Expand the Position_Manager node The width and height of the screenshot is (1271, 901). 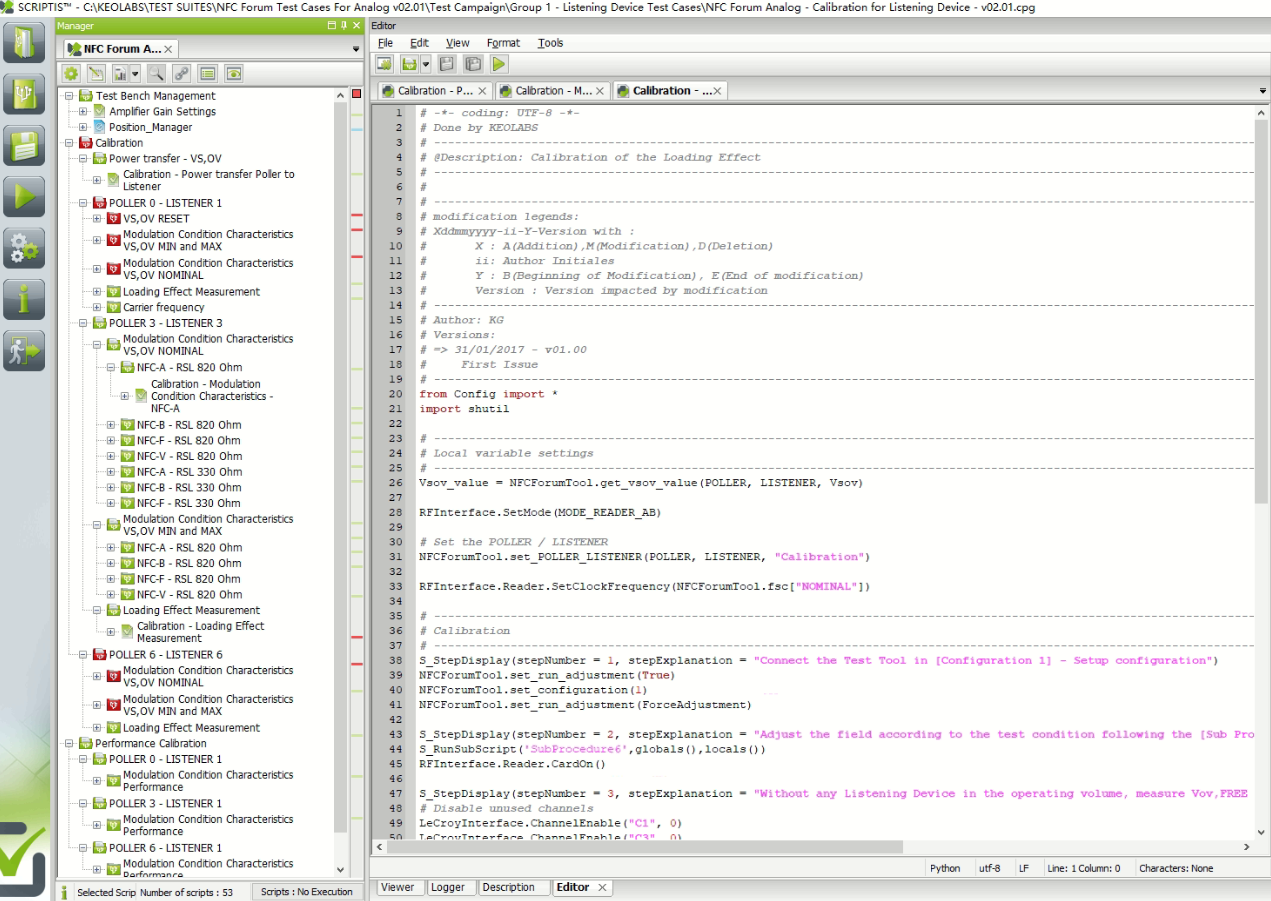pos(83,127)
